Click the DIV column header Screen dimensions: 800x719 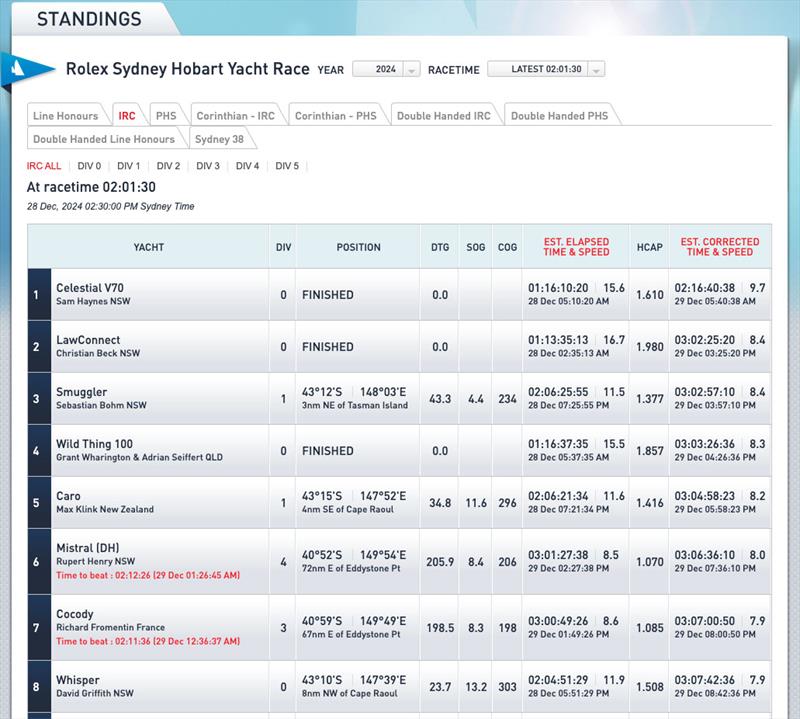click(283, 247)
